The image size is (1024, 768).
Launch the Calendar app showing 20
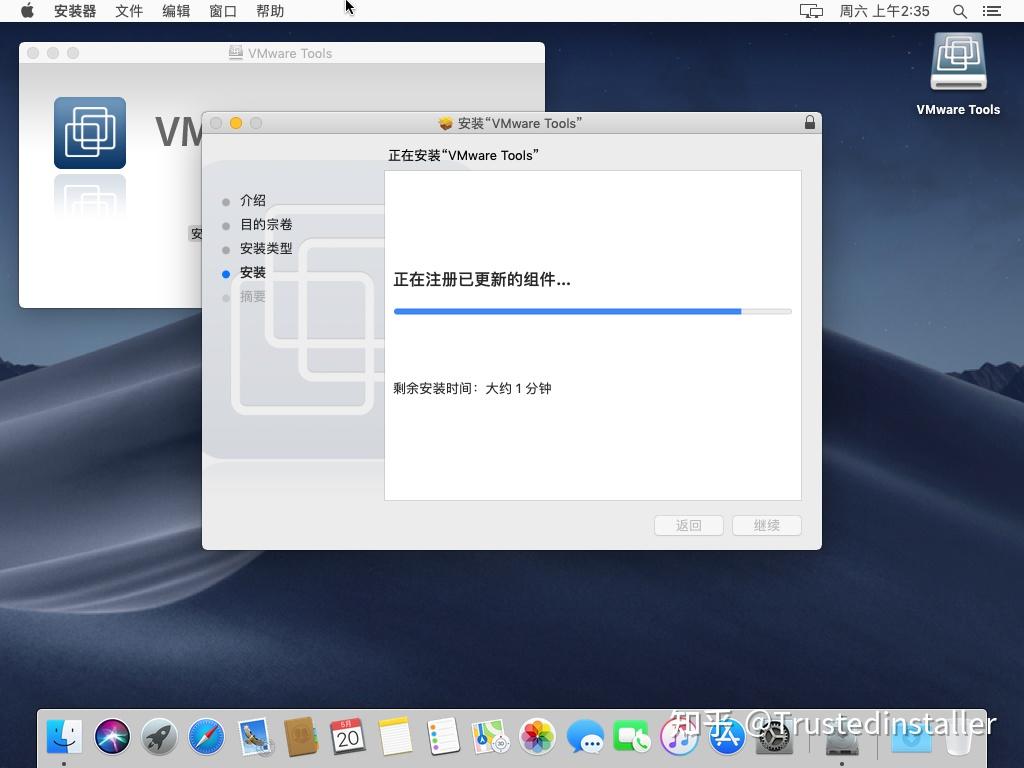click(348, 735)
